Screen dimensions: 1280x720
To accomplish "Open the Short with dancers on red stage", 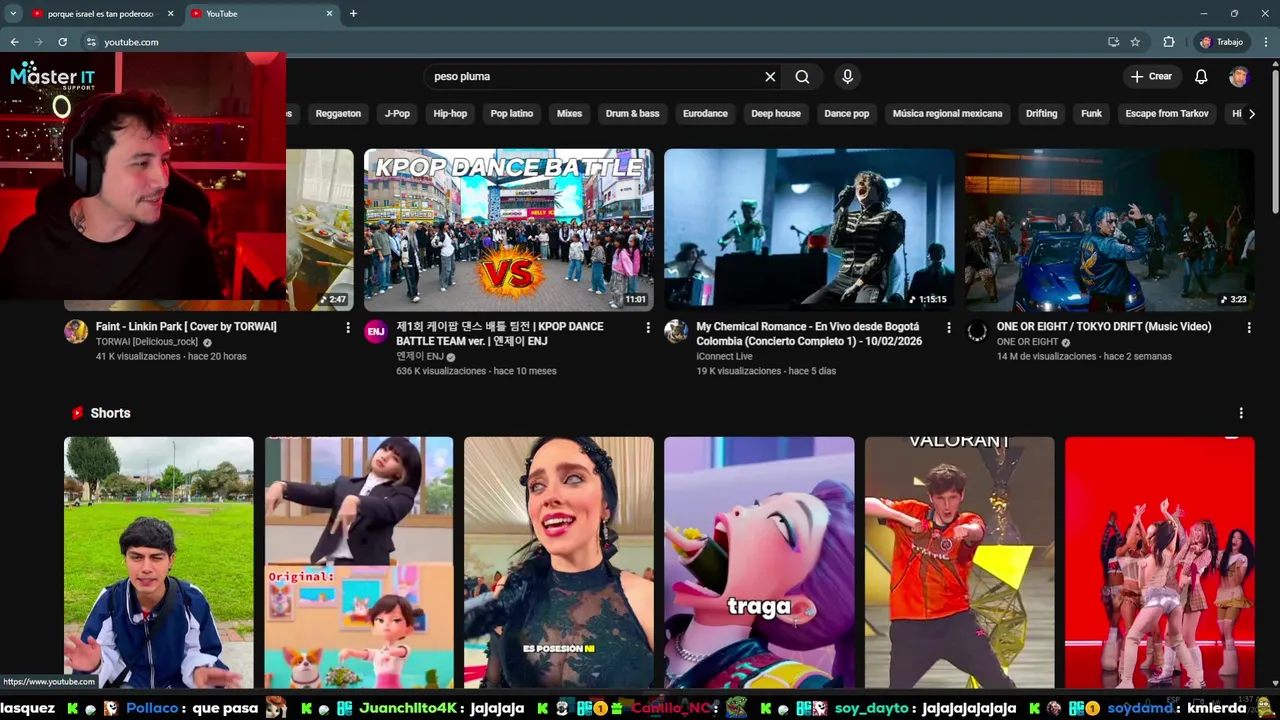I will [x=1159, y=562].
